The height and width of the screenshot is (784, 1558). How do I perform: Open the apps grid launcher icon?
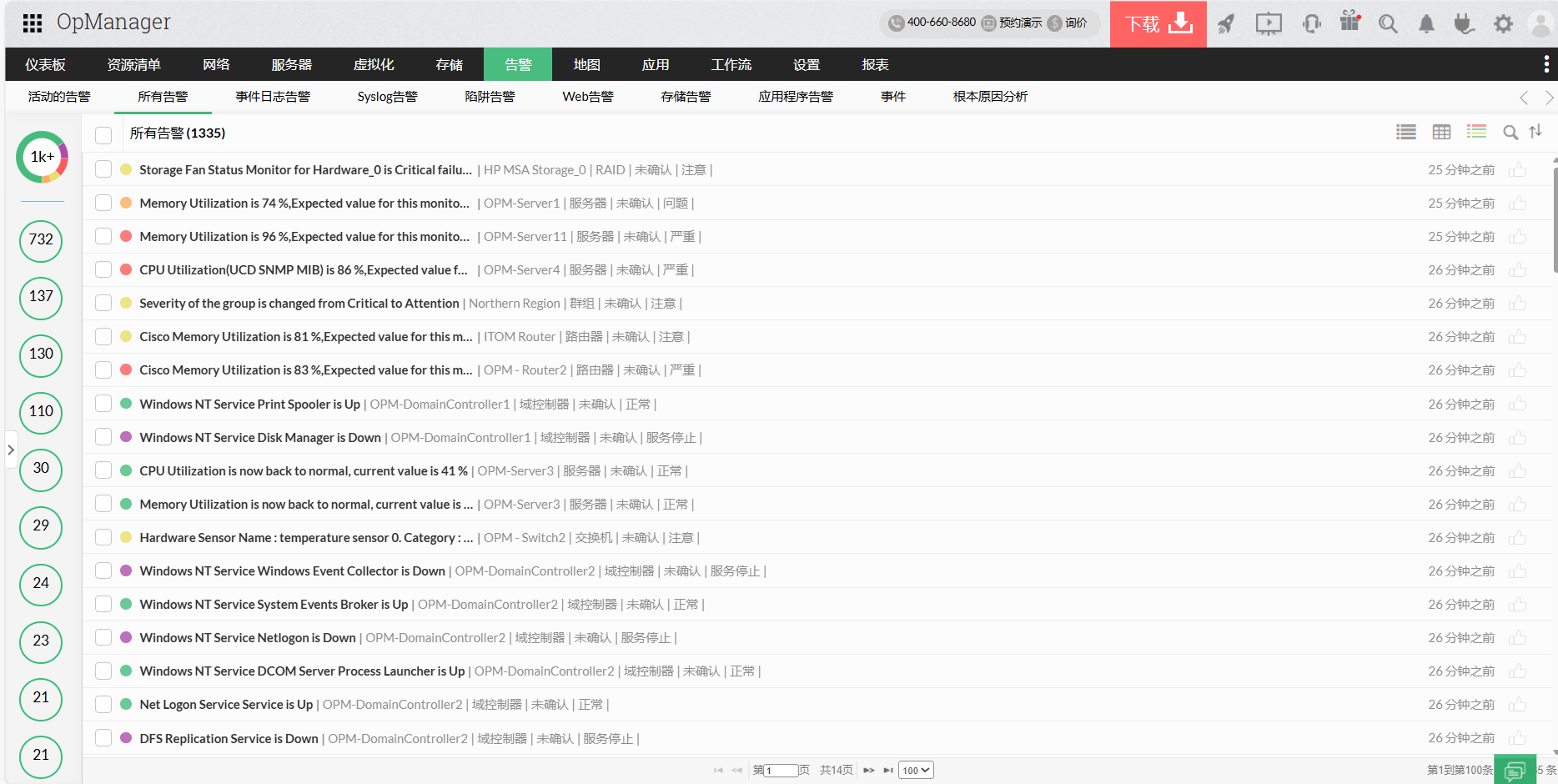33,23
